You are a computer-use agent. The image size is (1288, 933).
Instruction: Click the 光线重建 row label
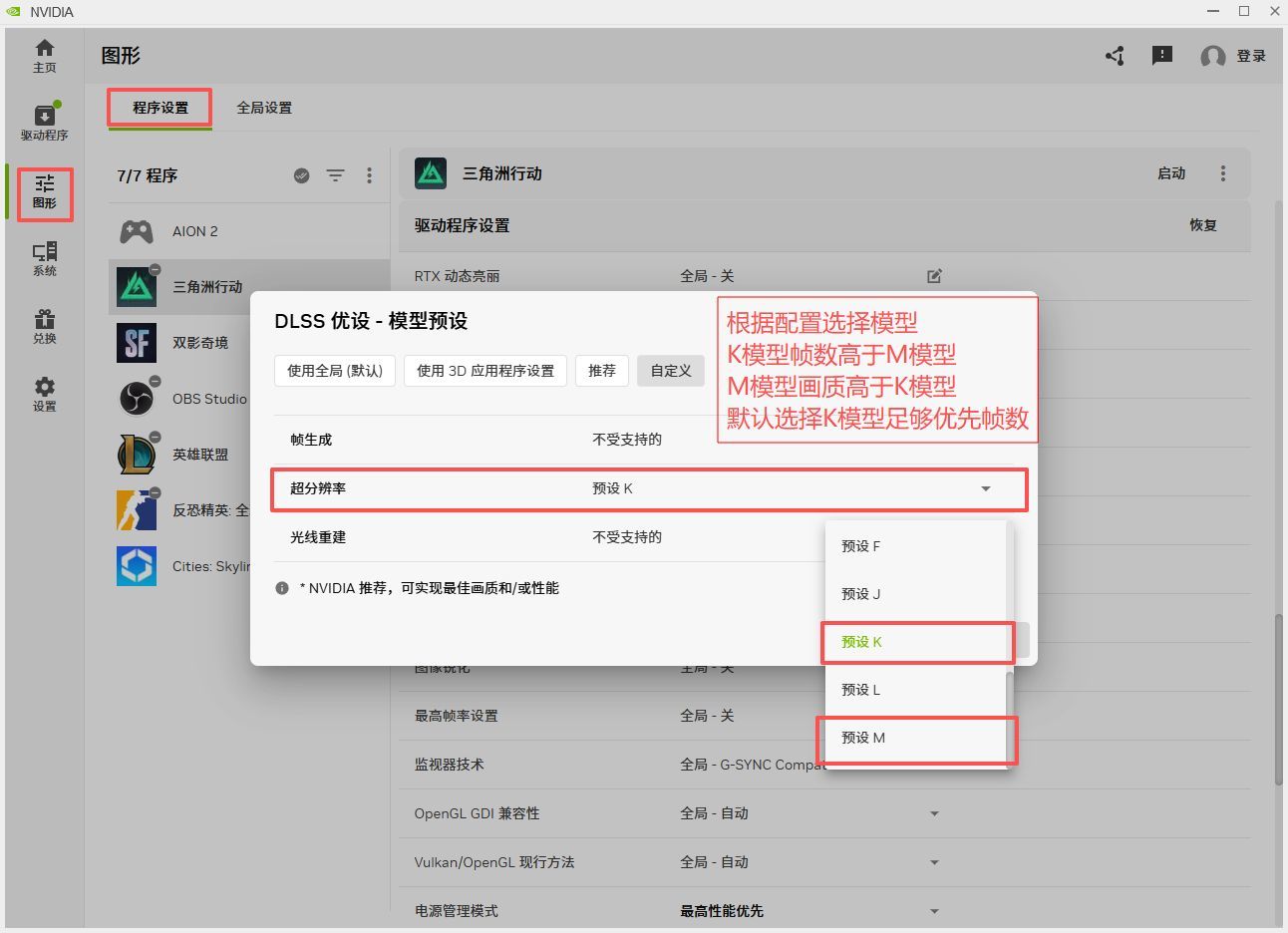(318, 537)
